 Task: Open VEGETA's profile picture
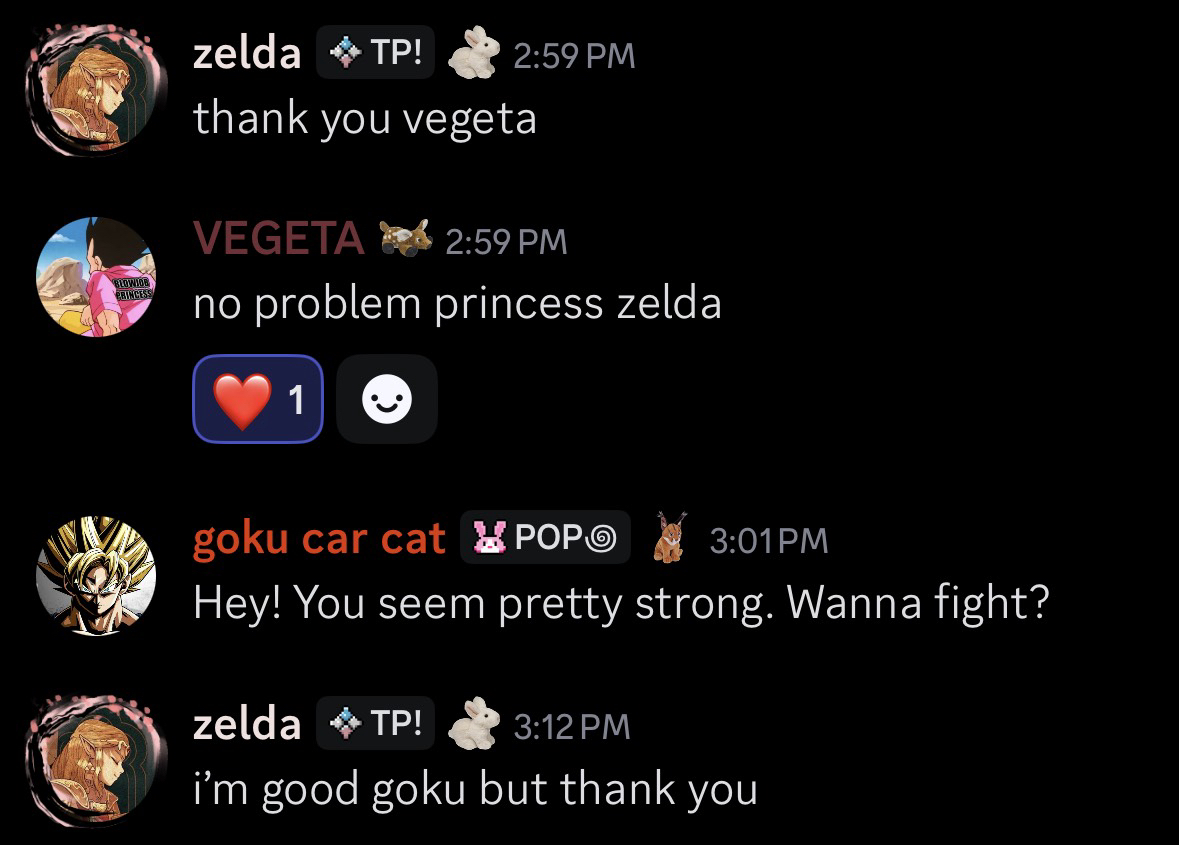pos(96,276)
